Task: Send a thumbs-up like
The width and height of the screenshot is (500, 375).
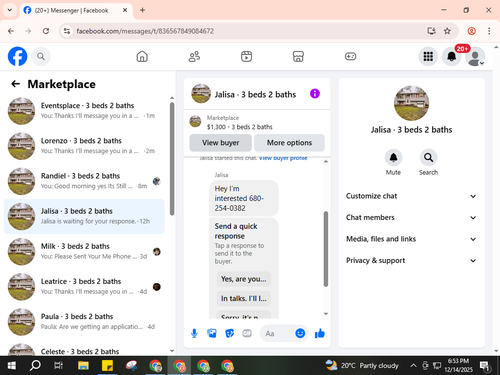Action: (320, 333)
